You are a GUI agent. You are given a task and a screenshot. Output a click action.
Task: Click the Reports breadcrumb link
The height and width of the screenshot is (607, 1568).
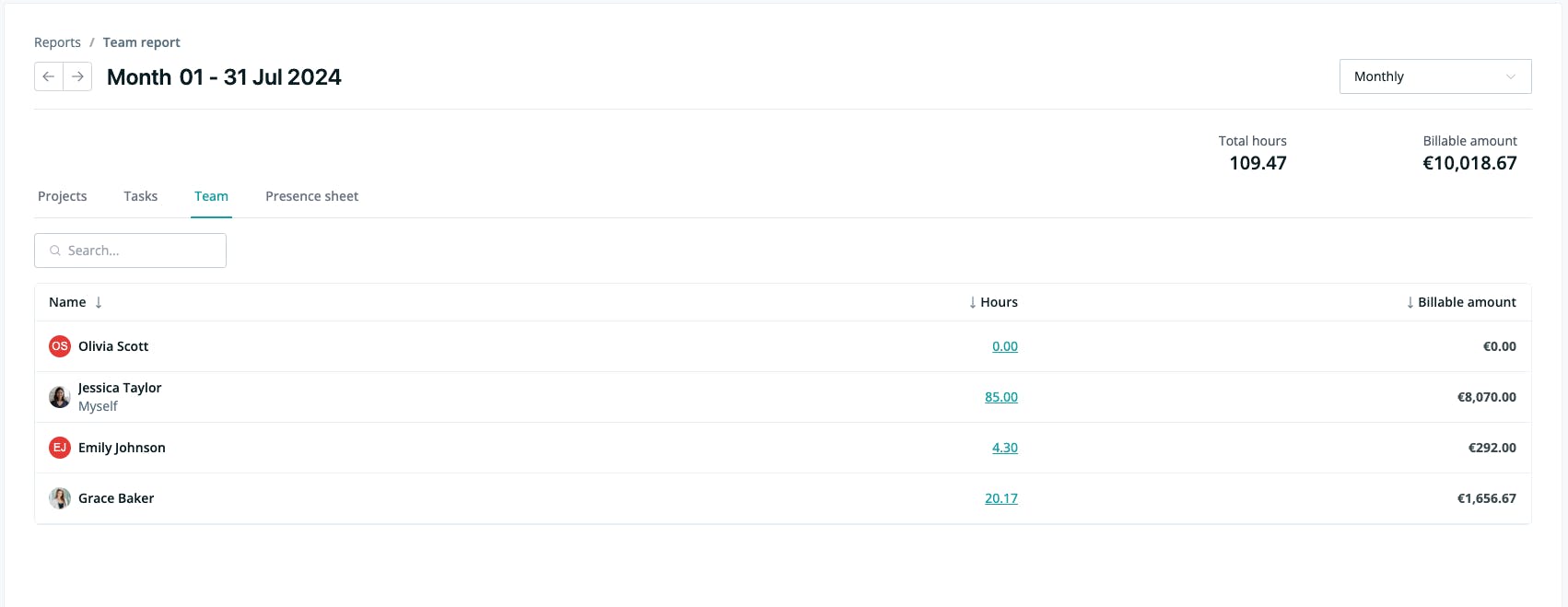pyautogui.click(x=57, y=42)
